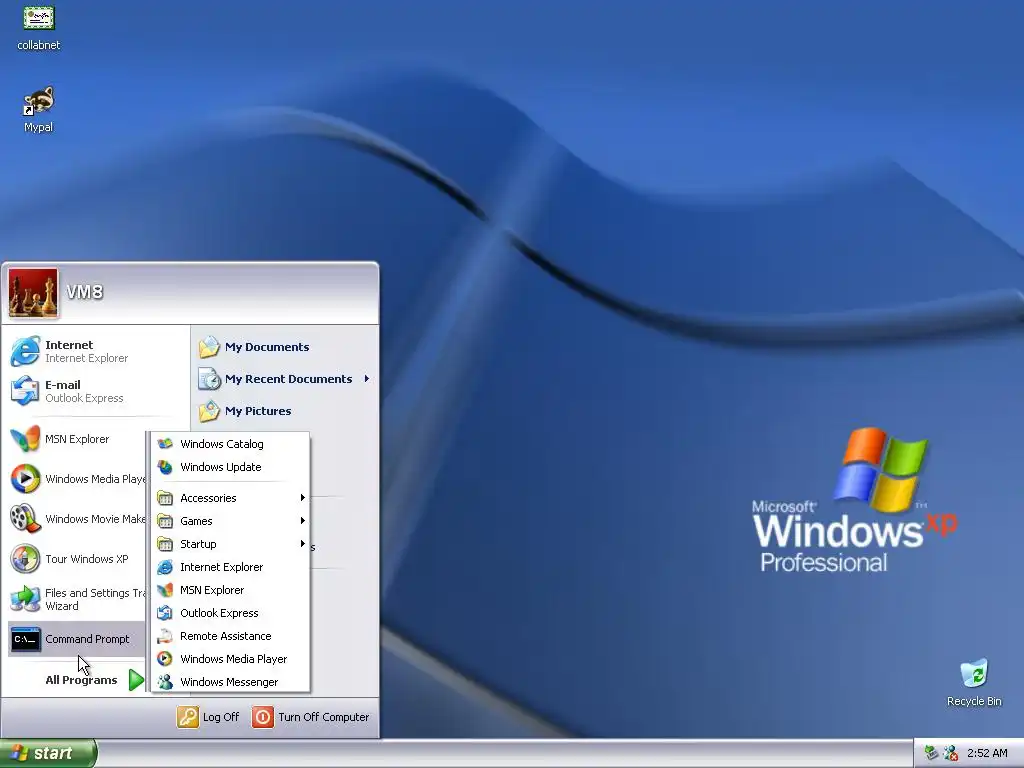The width and height of the screenshot is (1024, 768).
Task: Click the Log Off button
Action: [208, 717]
